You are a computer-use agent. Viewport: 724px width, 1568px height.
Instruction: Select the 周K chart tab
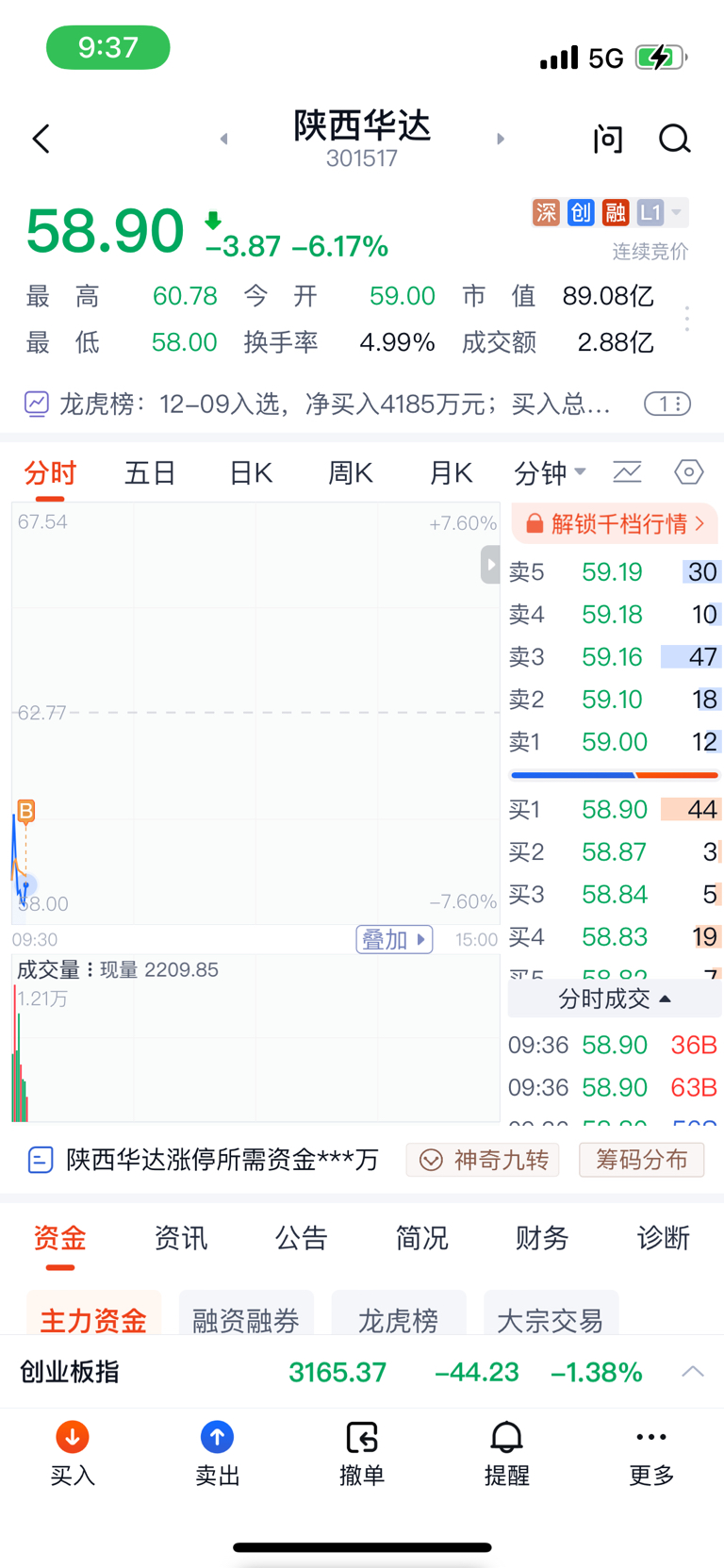(x=351, y=472)
